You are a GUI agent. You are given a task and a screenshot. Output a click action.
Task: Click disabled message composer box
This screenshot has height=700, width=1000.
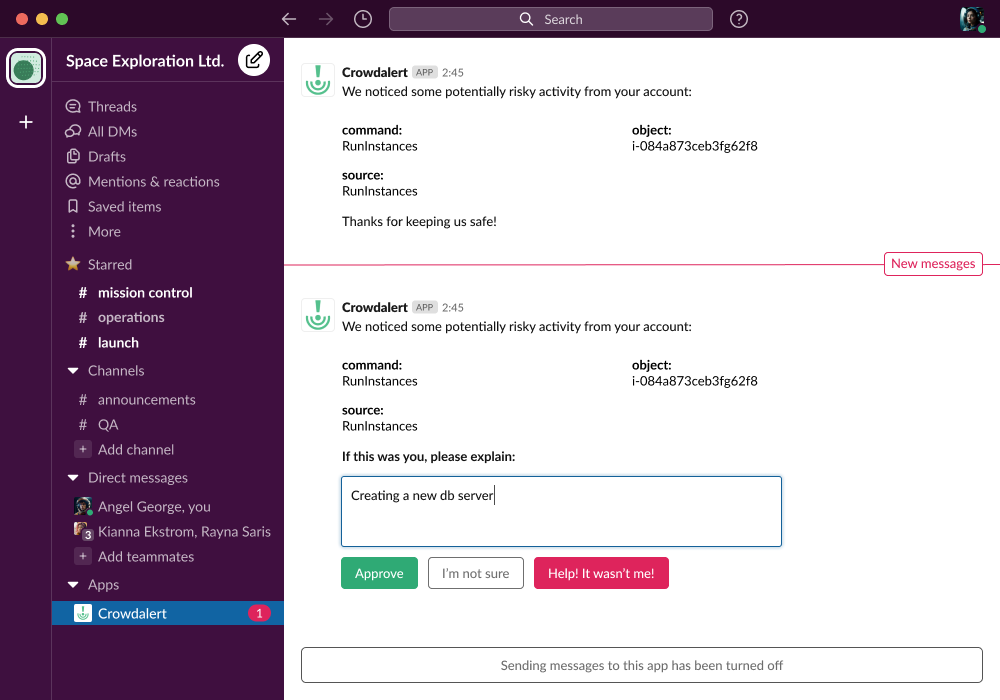pos(642,665)
